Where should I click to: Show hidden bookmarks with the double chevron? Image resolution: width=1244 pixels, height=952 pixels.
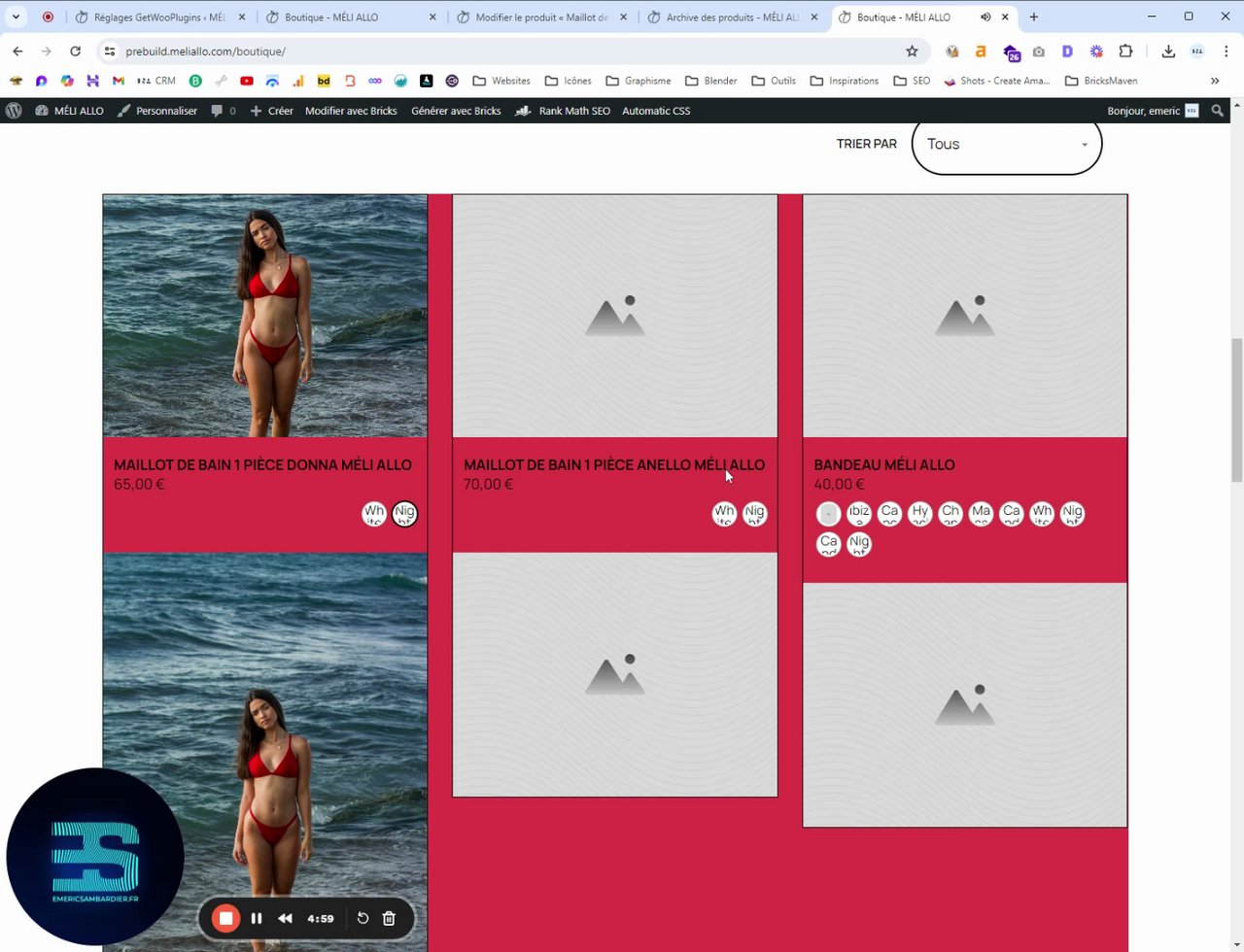pyautogui.click(x=1215, y=81)
